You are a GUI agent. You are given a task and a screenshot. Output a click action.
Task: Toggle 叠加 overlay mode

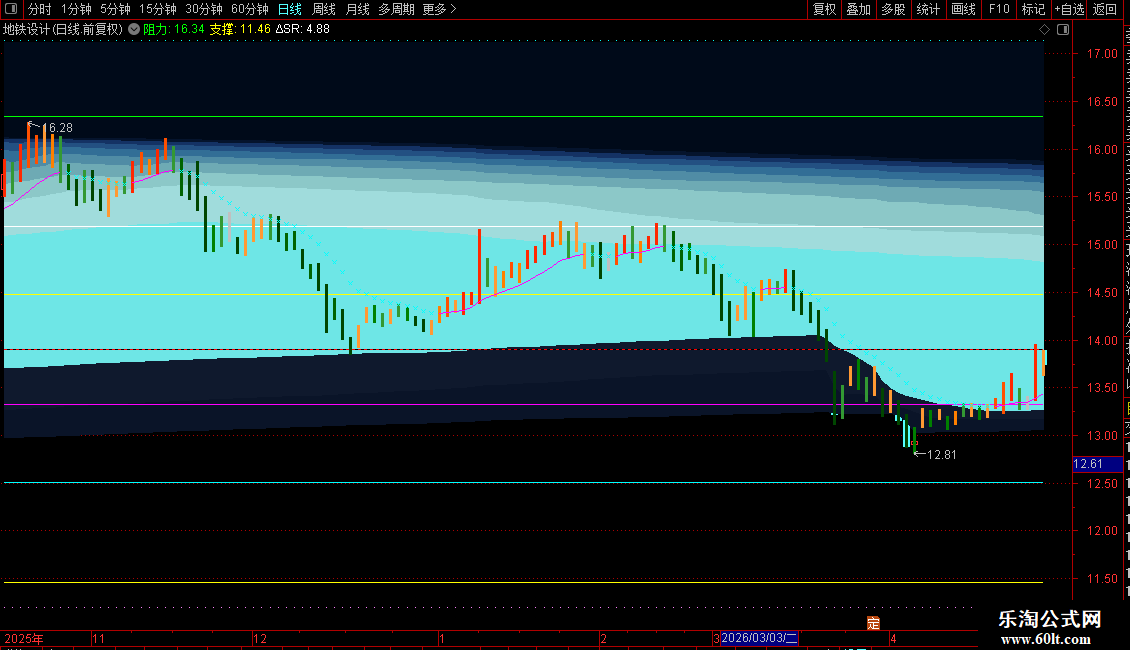858,9
